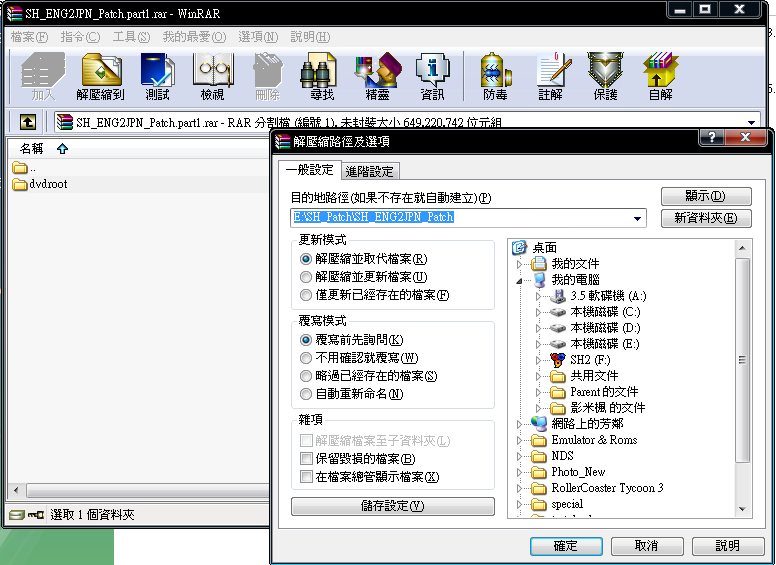Click the 儲存設定(V) button
Image resolution: width=776 pixels, height=565 pixels.
pos(393,506)
